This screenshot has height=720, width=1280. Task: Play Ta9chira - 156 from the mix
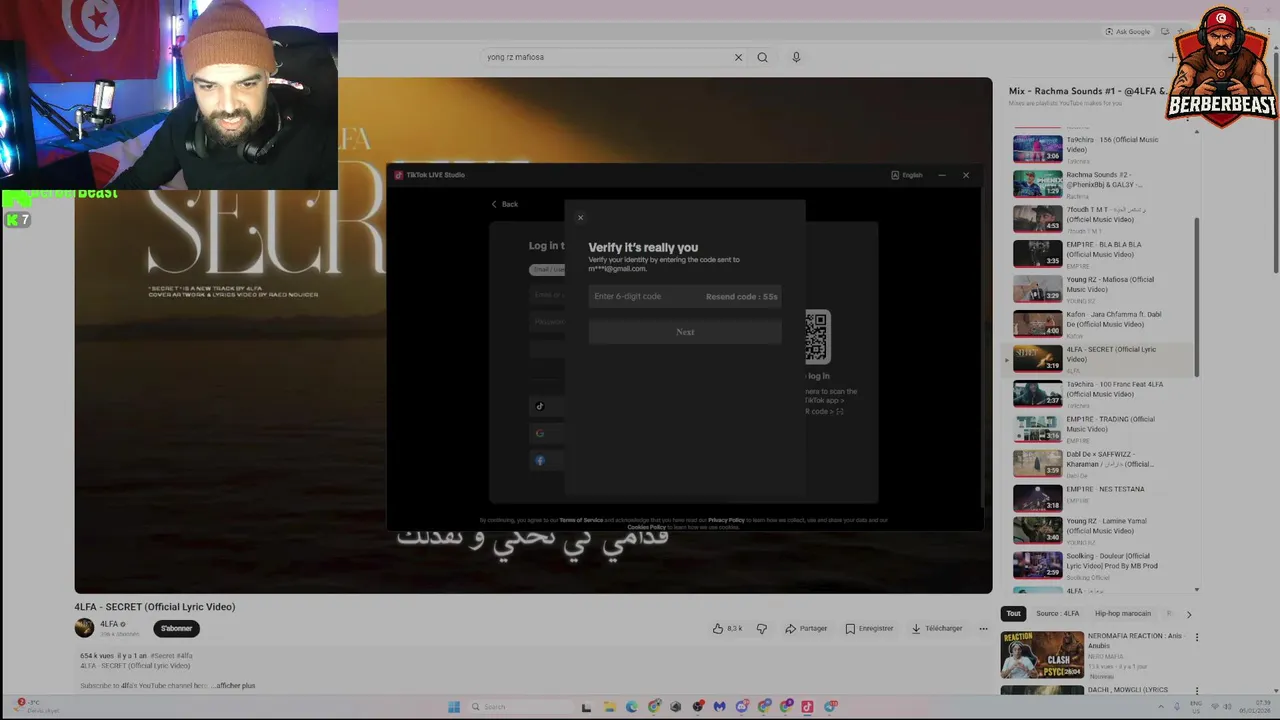click(1100, 149)
